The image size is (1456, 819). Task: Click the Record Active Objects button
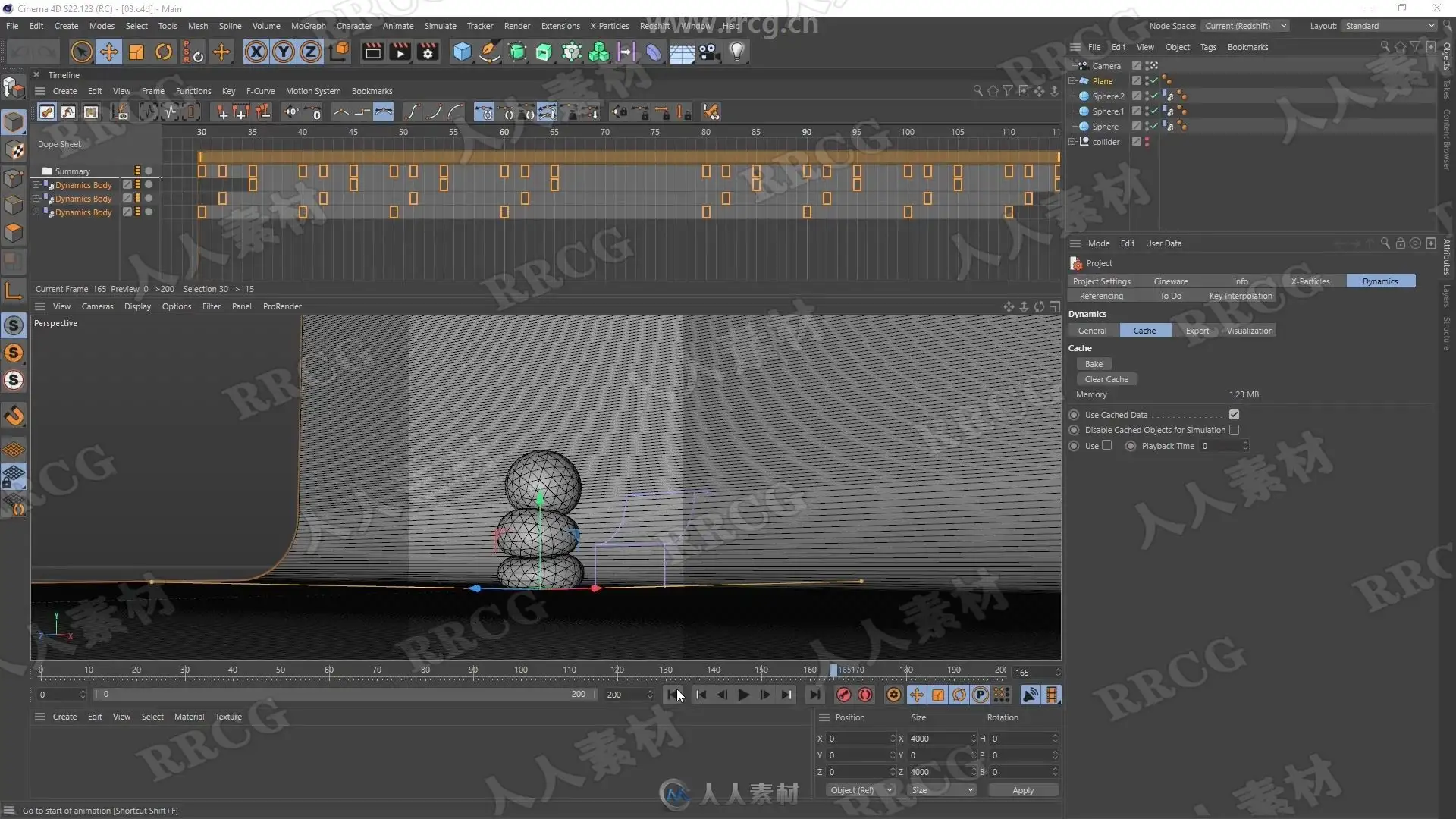point(844,695)
